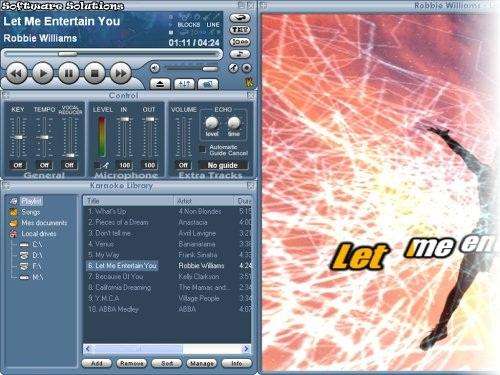Expand the Local drives tree node

click(39, 234)
